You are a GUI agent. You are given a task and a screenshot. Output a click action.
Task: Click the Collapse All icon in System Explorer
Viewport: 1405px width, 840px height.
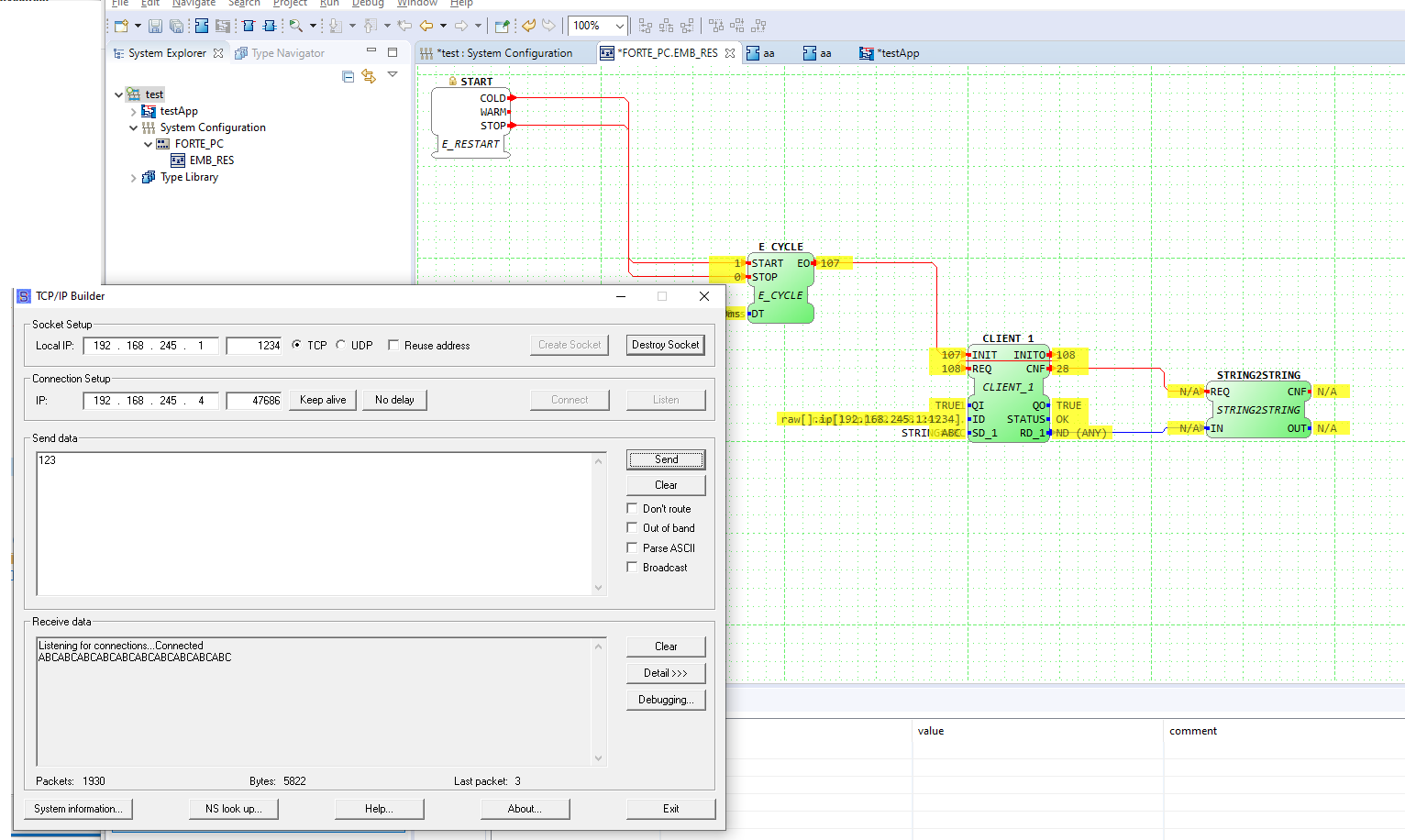348,76
